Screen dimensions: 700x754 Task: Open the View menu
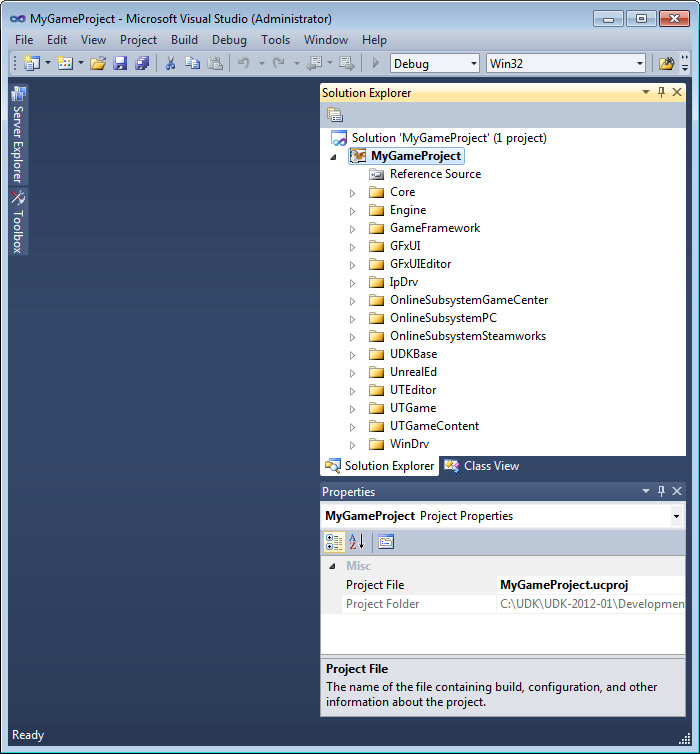[x=93, y=40]
